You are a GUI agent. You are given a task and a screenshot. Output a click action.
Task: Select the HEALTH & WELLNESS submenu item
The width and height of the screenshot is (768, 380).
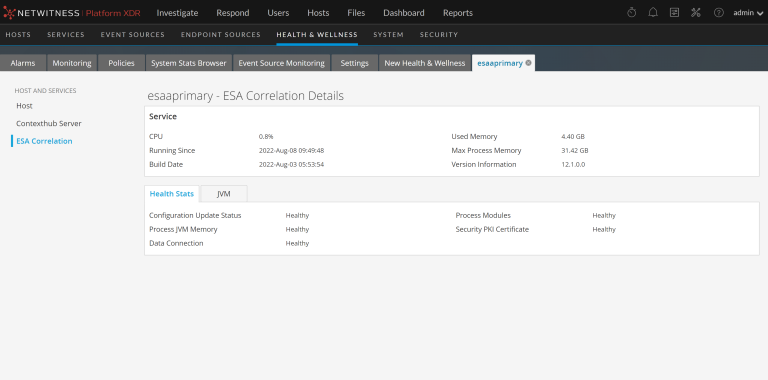tap(317, 35)
